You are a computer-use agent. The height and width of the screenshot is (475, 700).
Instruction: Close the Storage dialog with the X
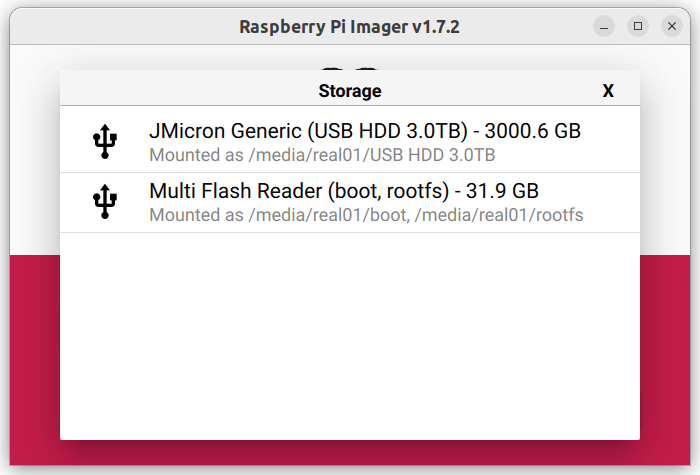(x=608, y=91)
